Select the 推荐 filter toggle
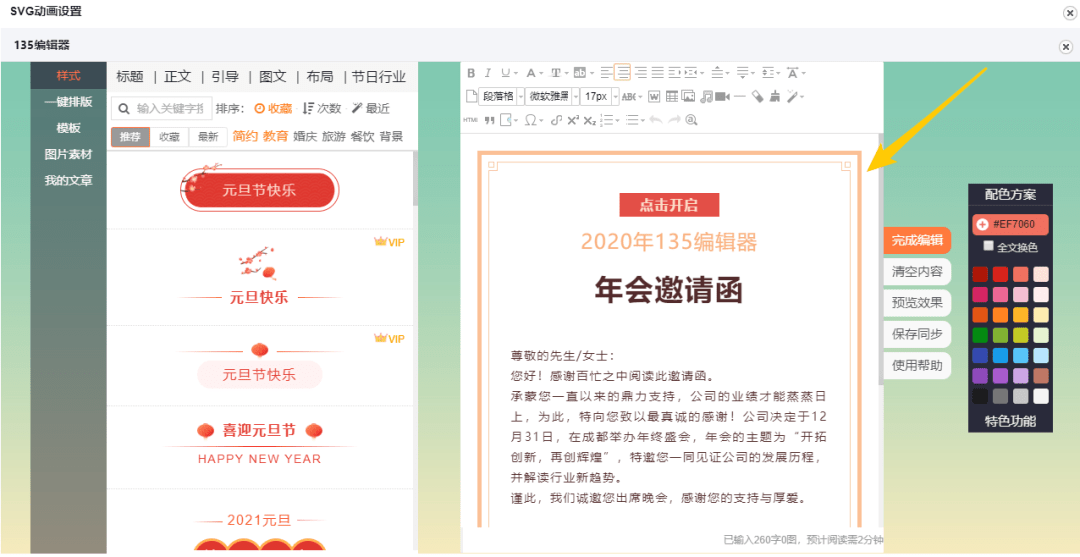 pos(130,136)
